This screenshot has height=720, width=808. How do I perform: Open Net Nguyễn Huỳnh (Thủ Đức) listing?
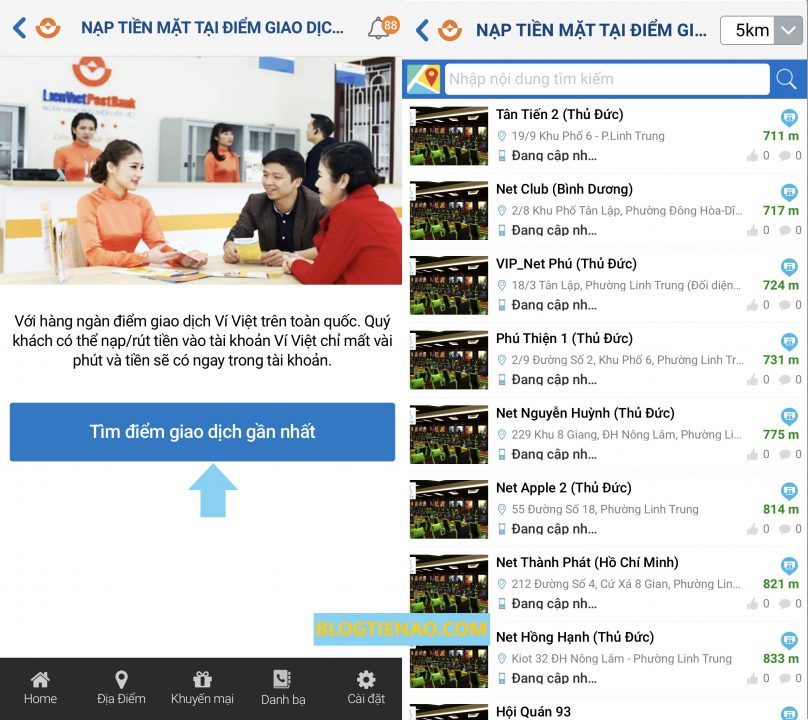point(605,434)
